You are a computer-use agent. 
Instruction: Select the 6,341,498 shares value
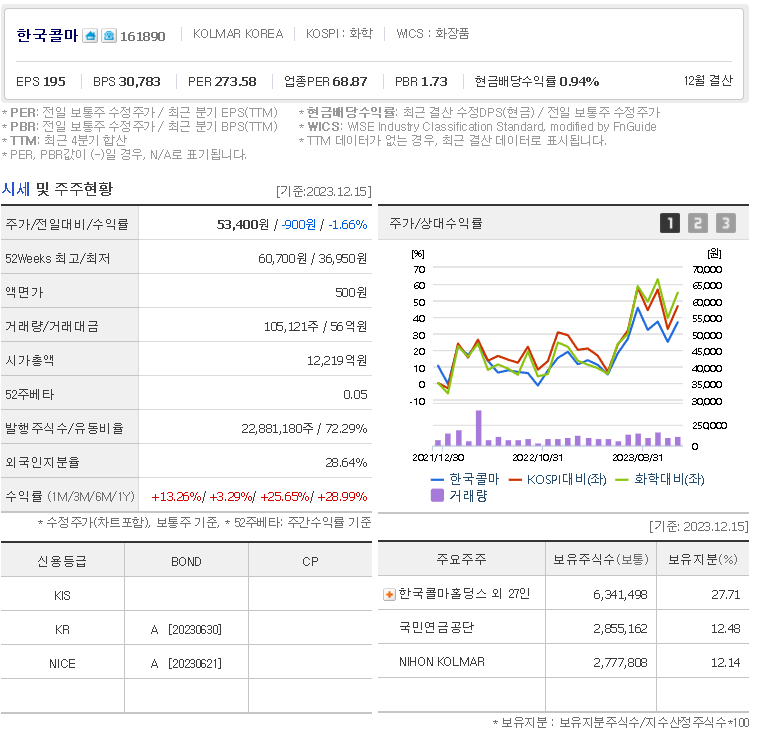point(620,594)
